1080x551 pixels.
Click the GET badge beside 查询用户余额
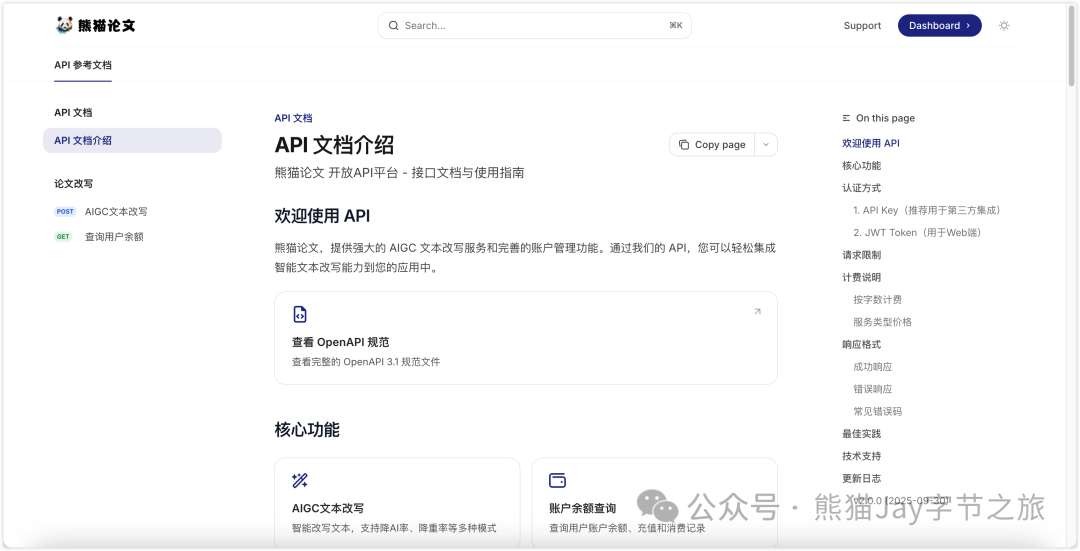point(63,236)
